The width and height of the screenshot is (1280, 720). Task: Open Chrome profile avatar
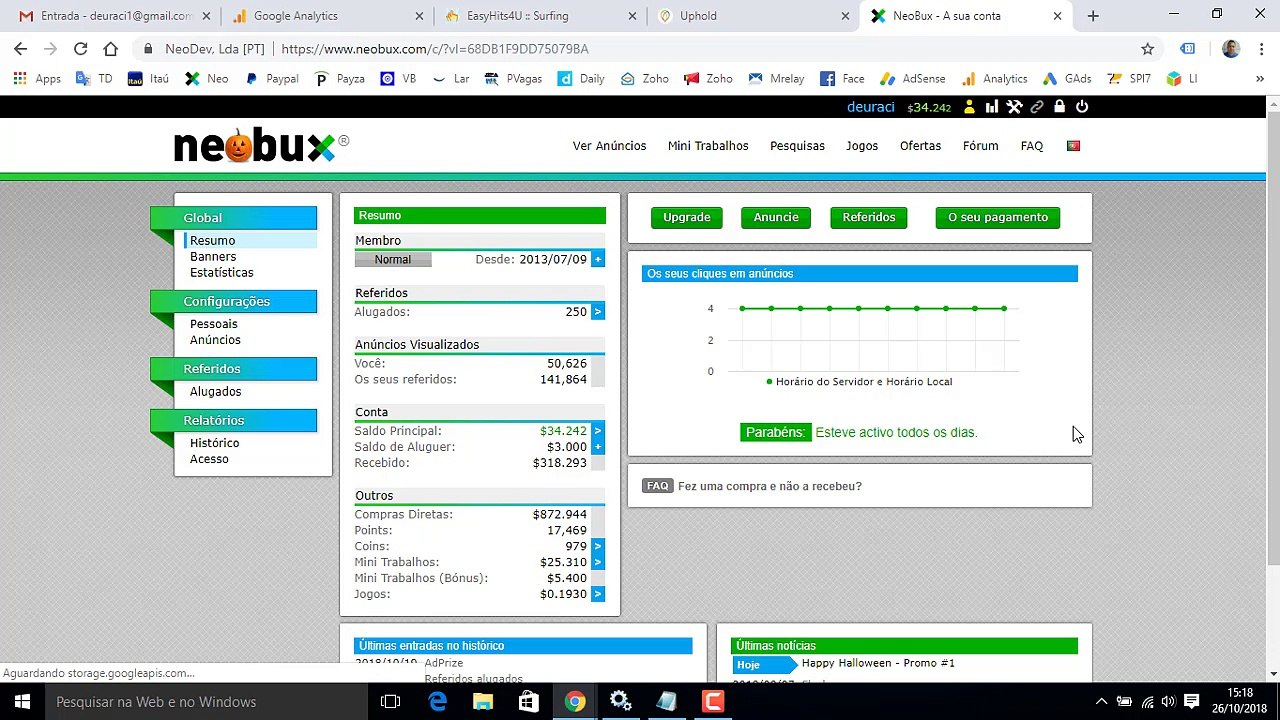tap(1231, 48)
